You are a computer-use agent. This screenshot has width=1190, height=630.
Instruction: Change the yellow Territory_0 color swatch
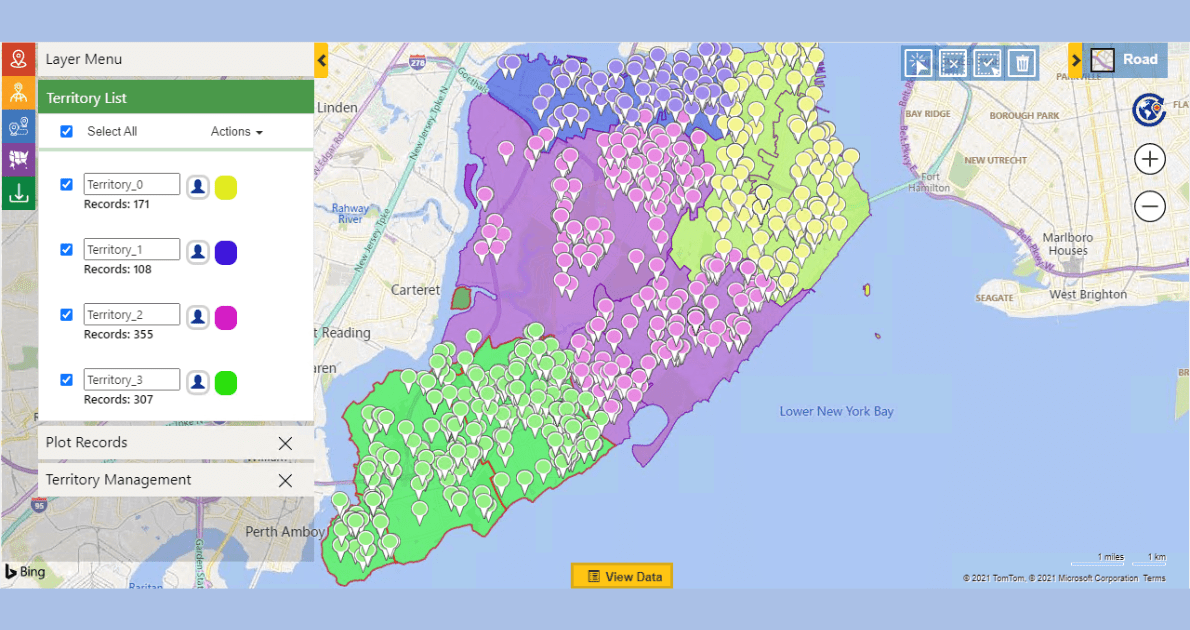coord(225,187)
